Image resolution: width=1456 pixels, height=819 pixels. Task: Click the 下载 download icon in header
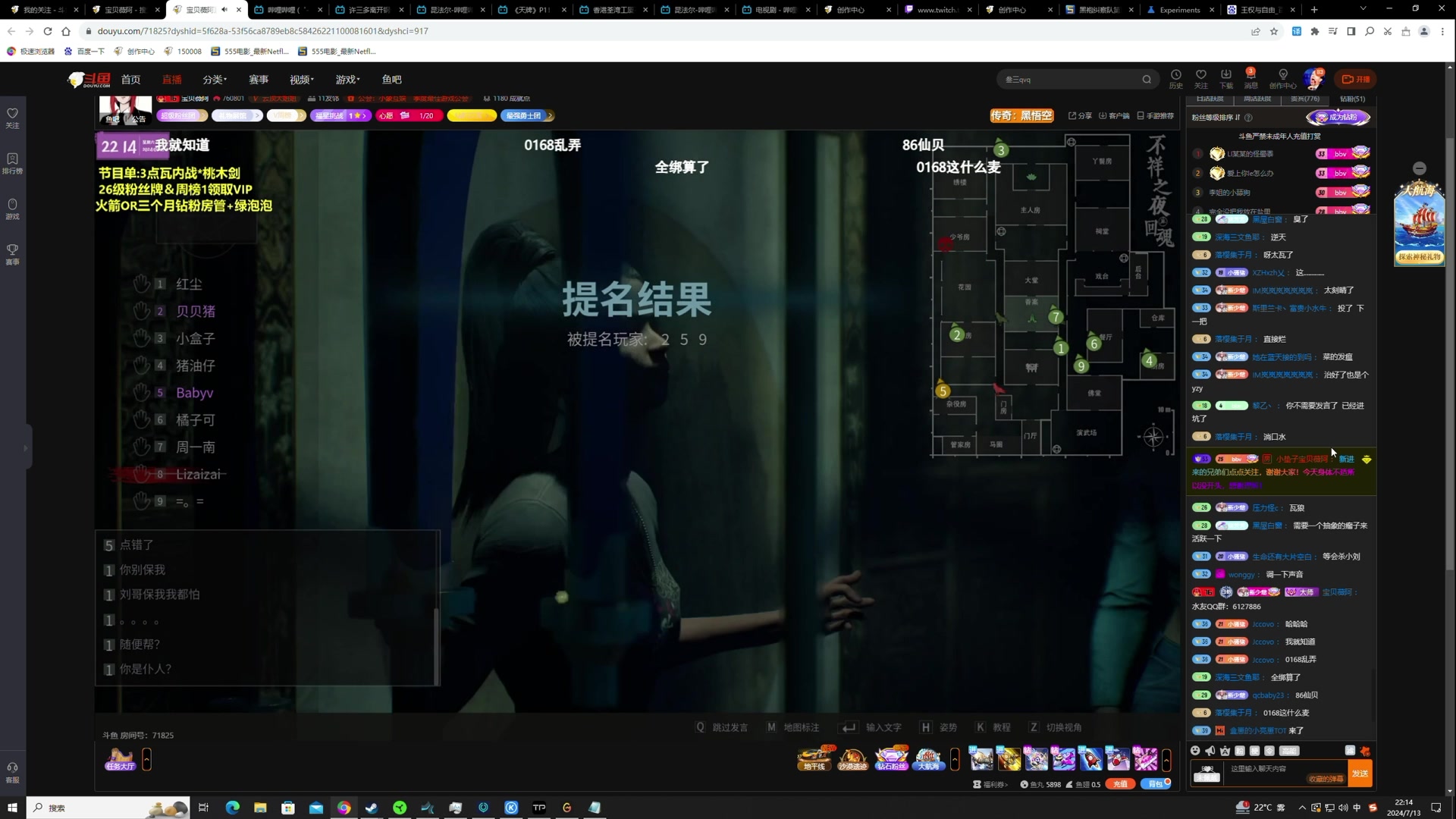point(1225,75)
